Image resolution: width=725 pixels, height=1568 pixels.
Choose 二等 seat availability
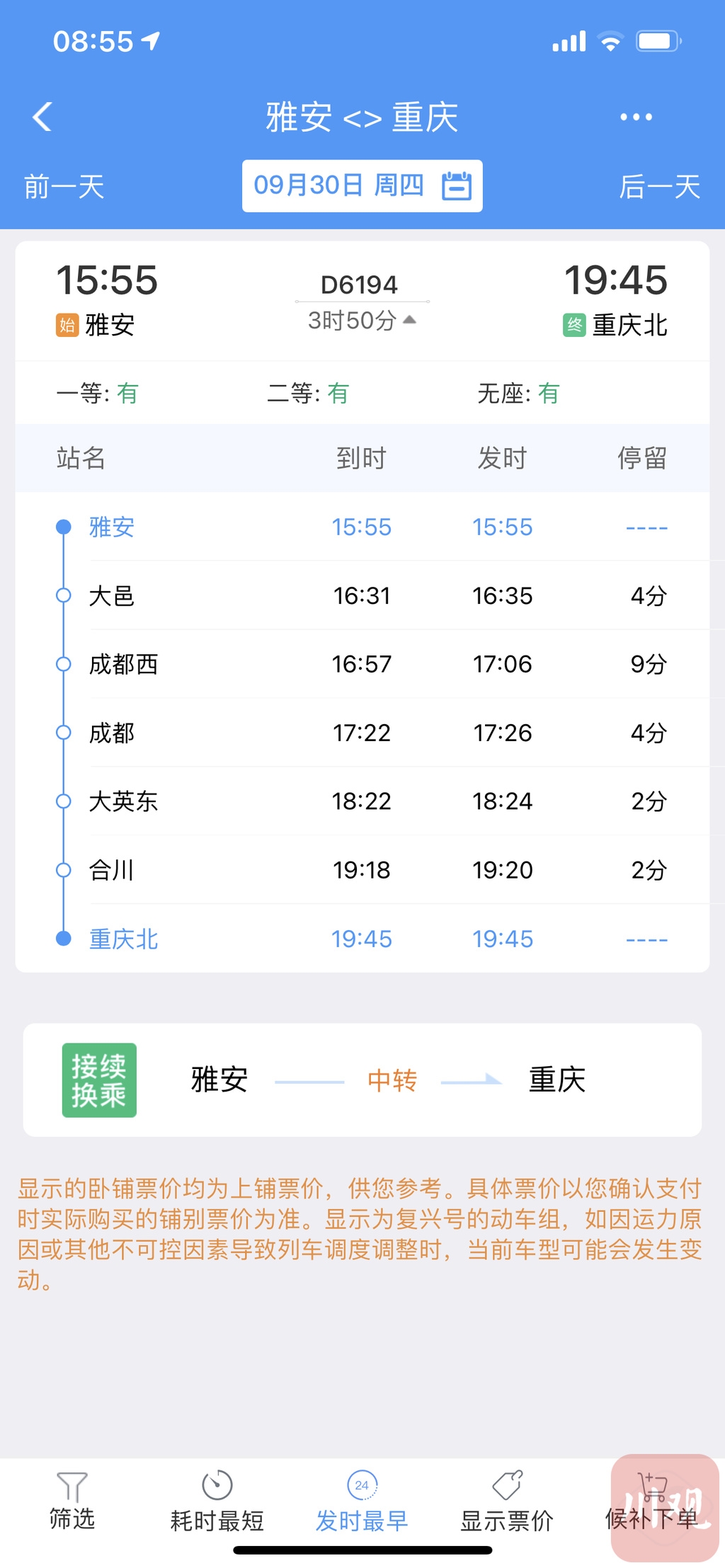[307, 393]
